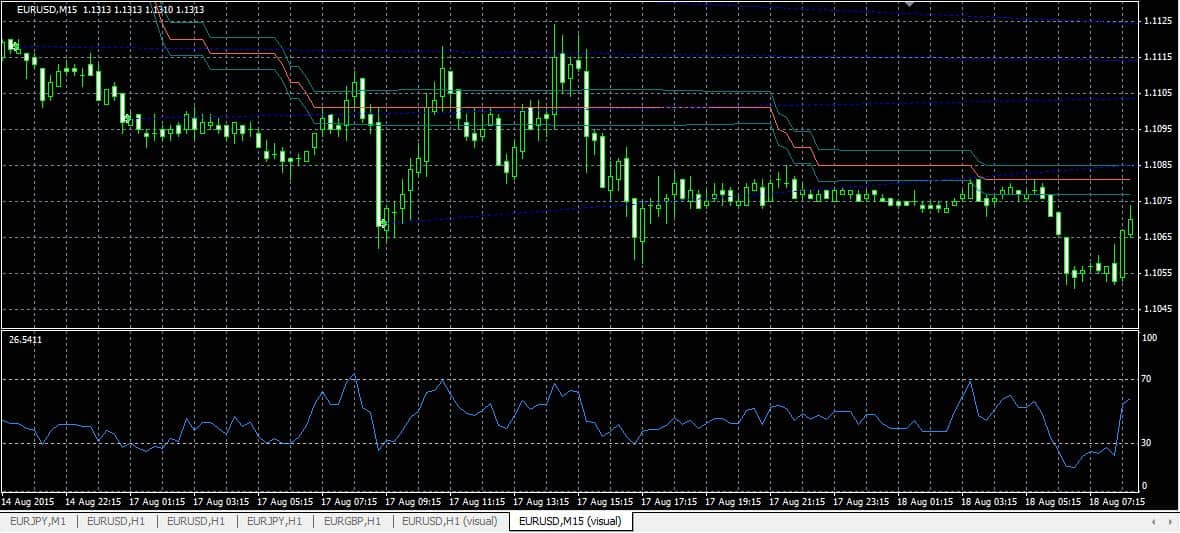Click the 1.1125 price scale label
This screenshot has height=533, width=1180.
tap(1158, 21)
